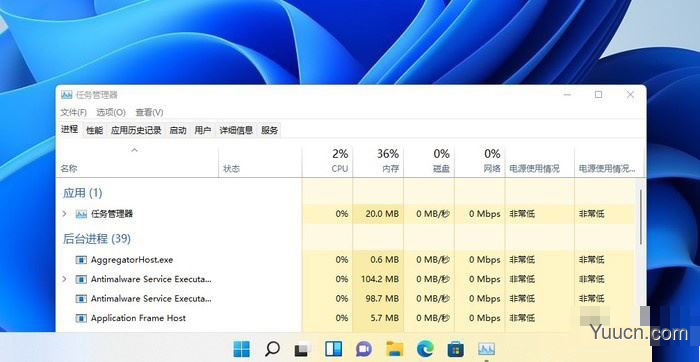Launch Microsoft Edge from the taskbar
The height and width of the screenshot is (362, 700).
(x=425, y=349)
